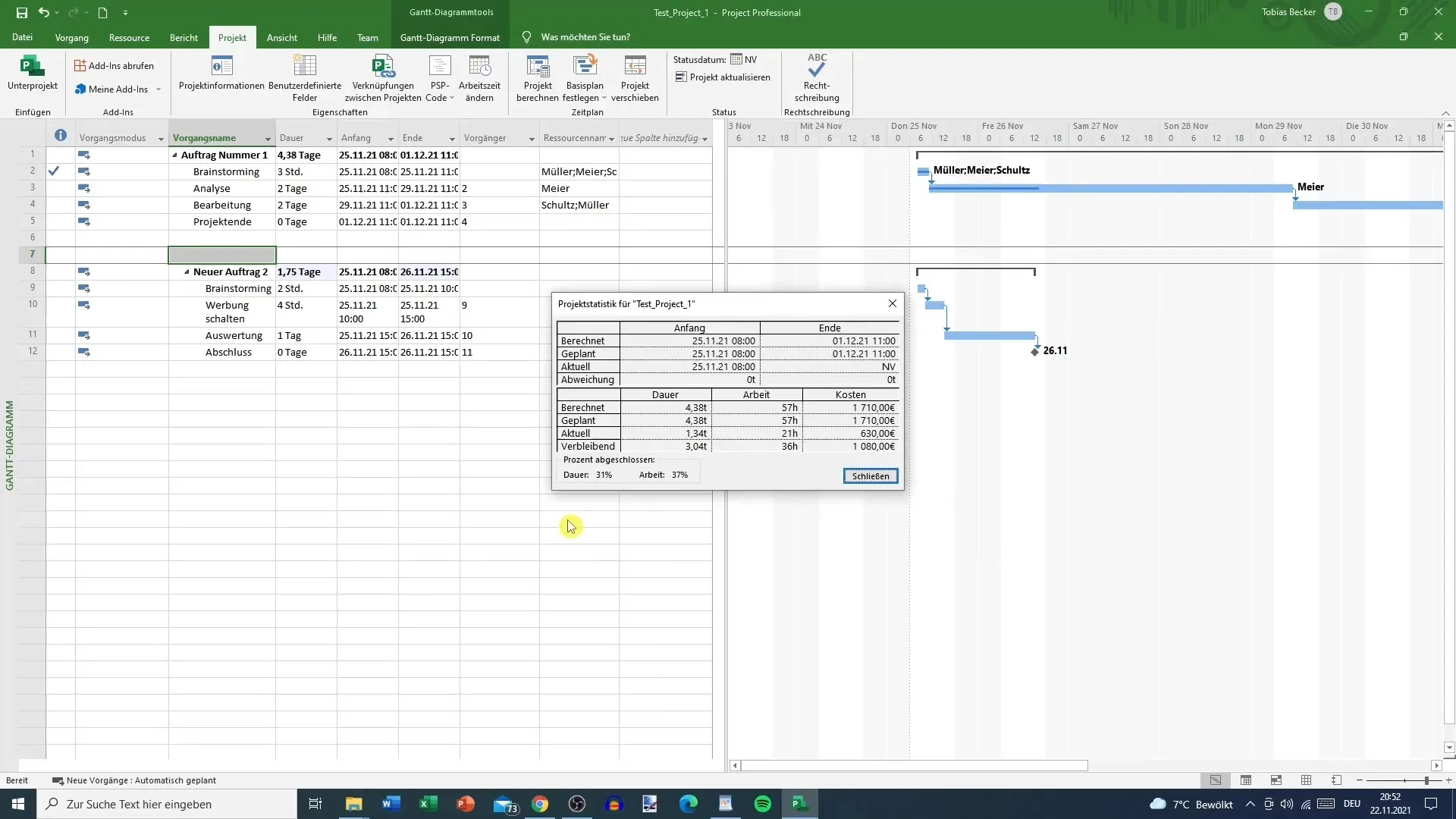Open the Statusdatum calendar picker

pos(736,59)
